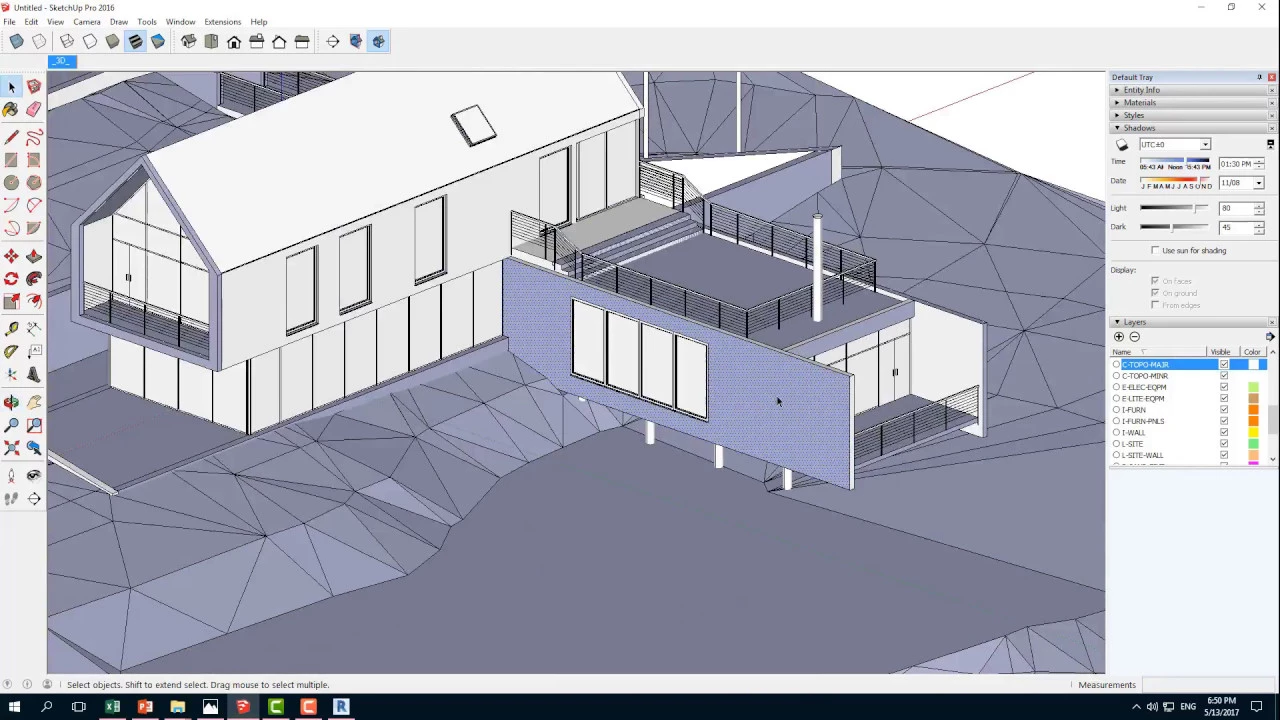Image resolution: width=1280 pixels, height=720 pixels.
Task: Select the Look Around eye tool
Action: point(34,476)
